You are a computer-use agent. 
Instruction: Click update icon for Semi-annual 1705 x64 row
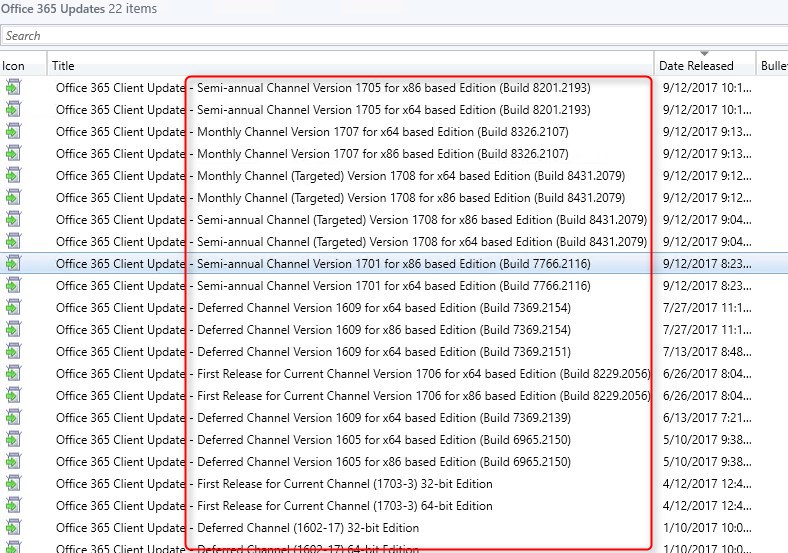click(x=13, y=110)
